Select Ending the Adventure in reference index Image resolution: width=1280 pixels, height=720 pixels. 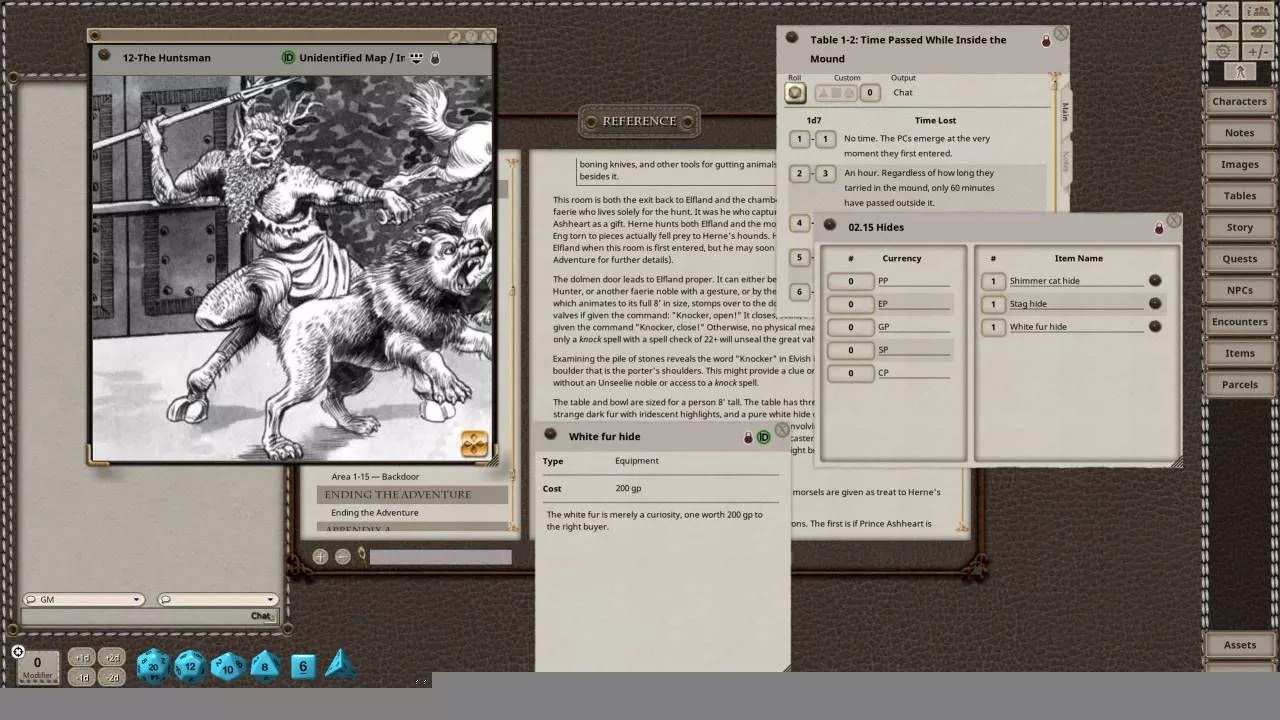tap(374, 513)
